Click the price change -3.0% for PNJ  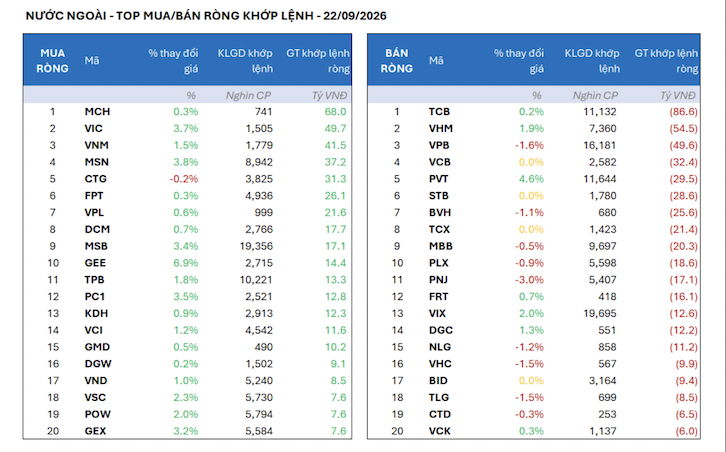(529, 280)
